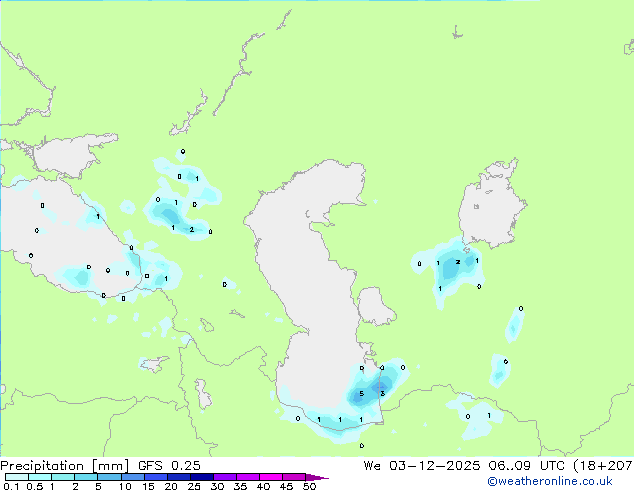The image size is (634, 490).
Task: Click the '06..09 UTC' time label
Action: (528, 466)
